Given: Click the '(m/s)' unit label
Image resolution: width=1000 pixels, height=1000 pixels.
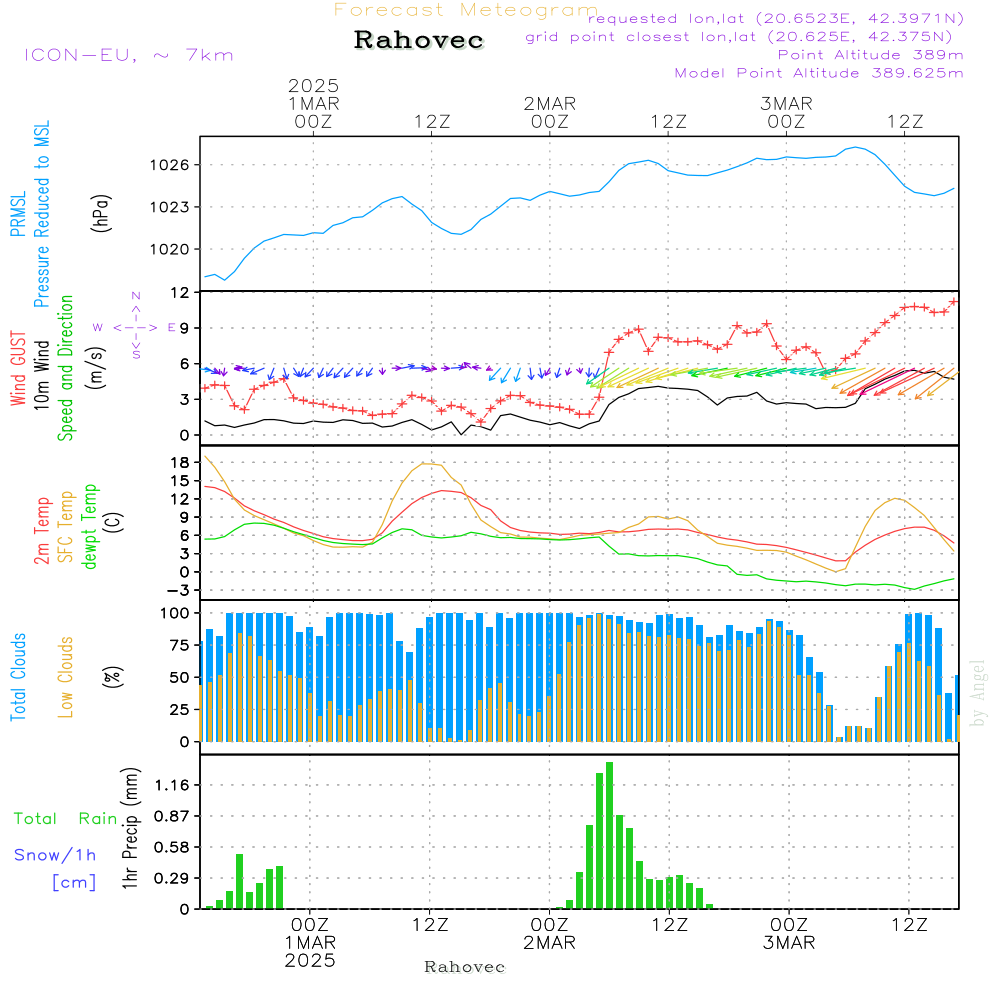Looking at the screenshot, I should click(97, 368).
